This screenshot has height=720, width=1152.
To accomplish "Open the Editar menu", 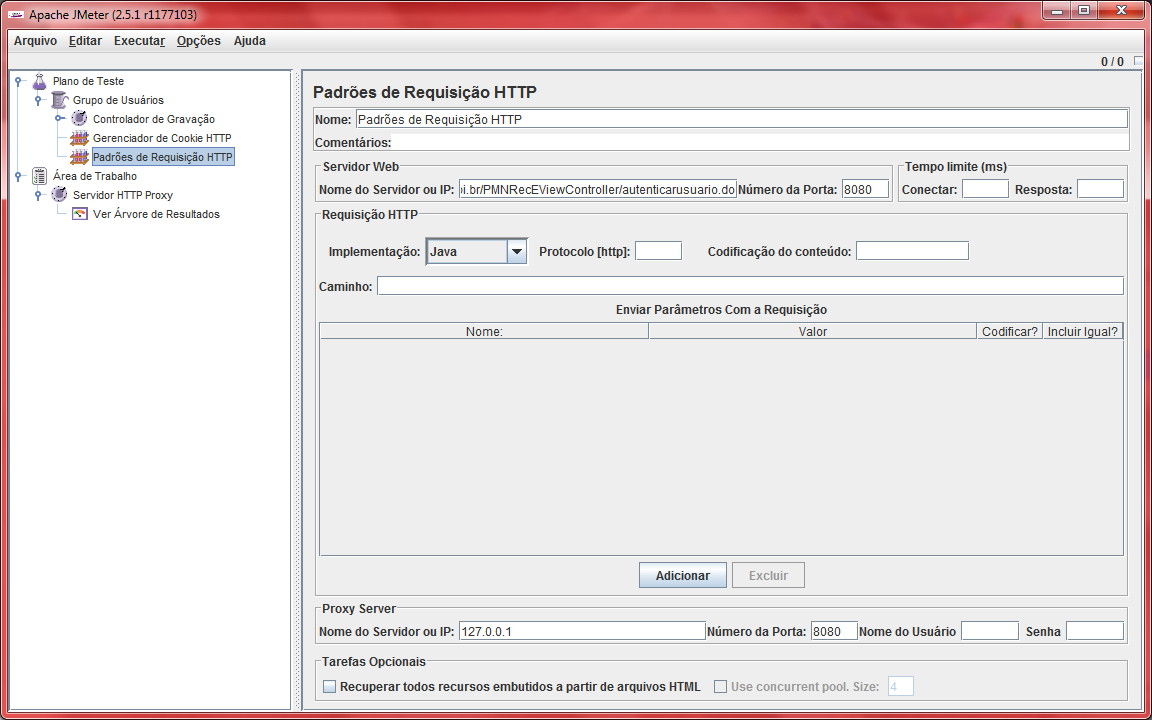I will coord(85,41).
